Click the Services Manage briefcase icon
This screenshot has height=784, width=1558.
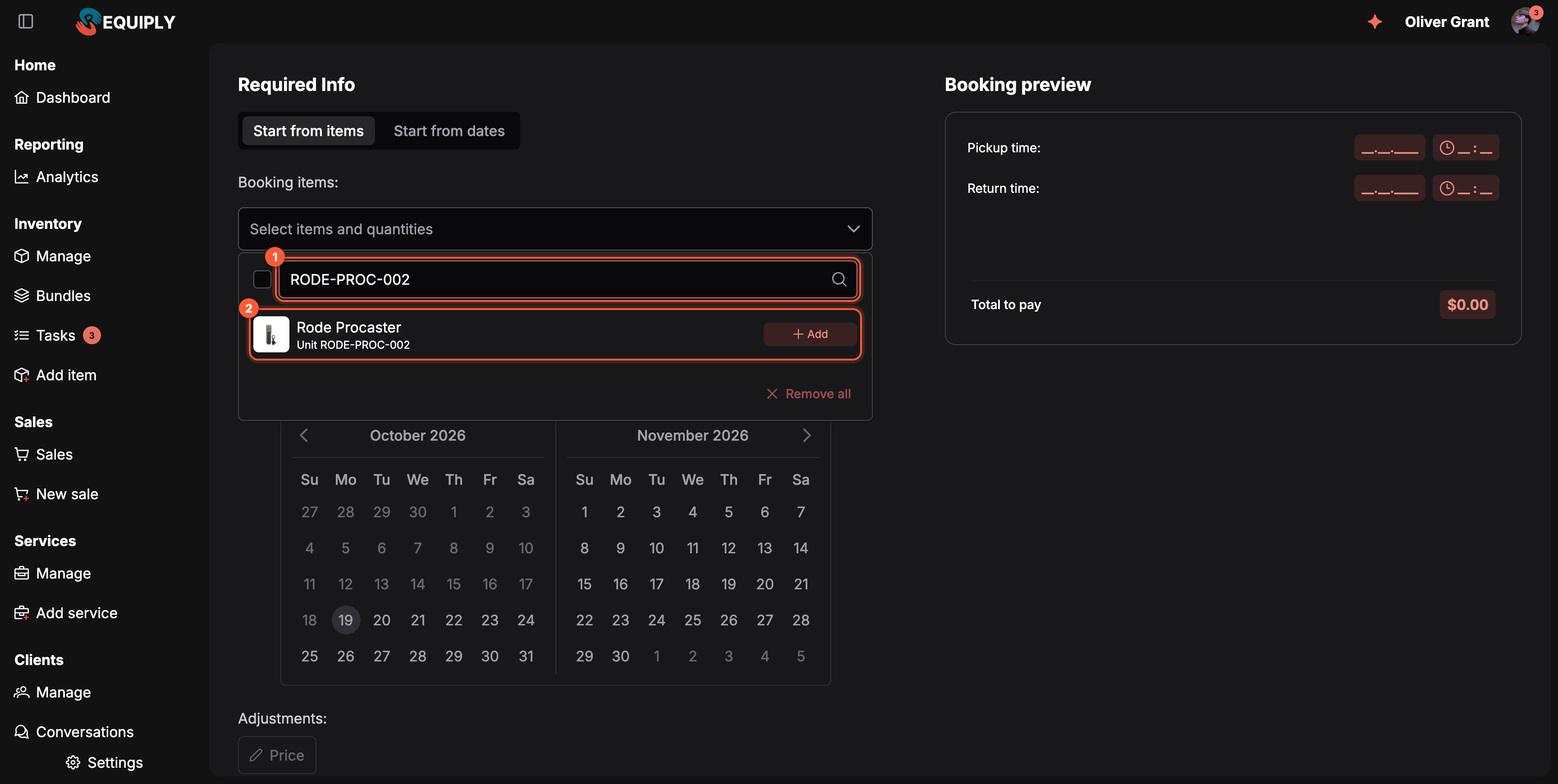[x=22, y=573]
